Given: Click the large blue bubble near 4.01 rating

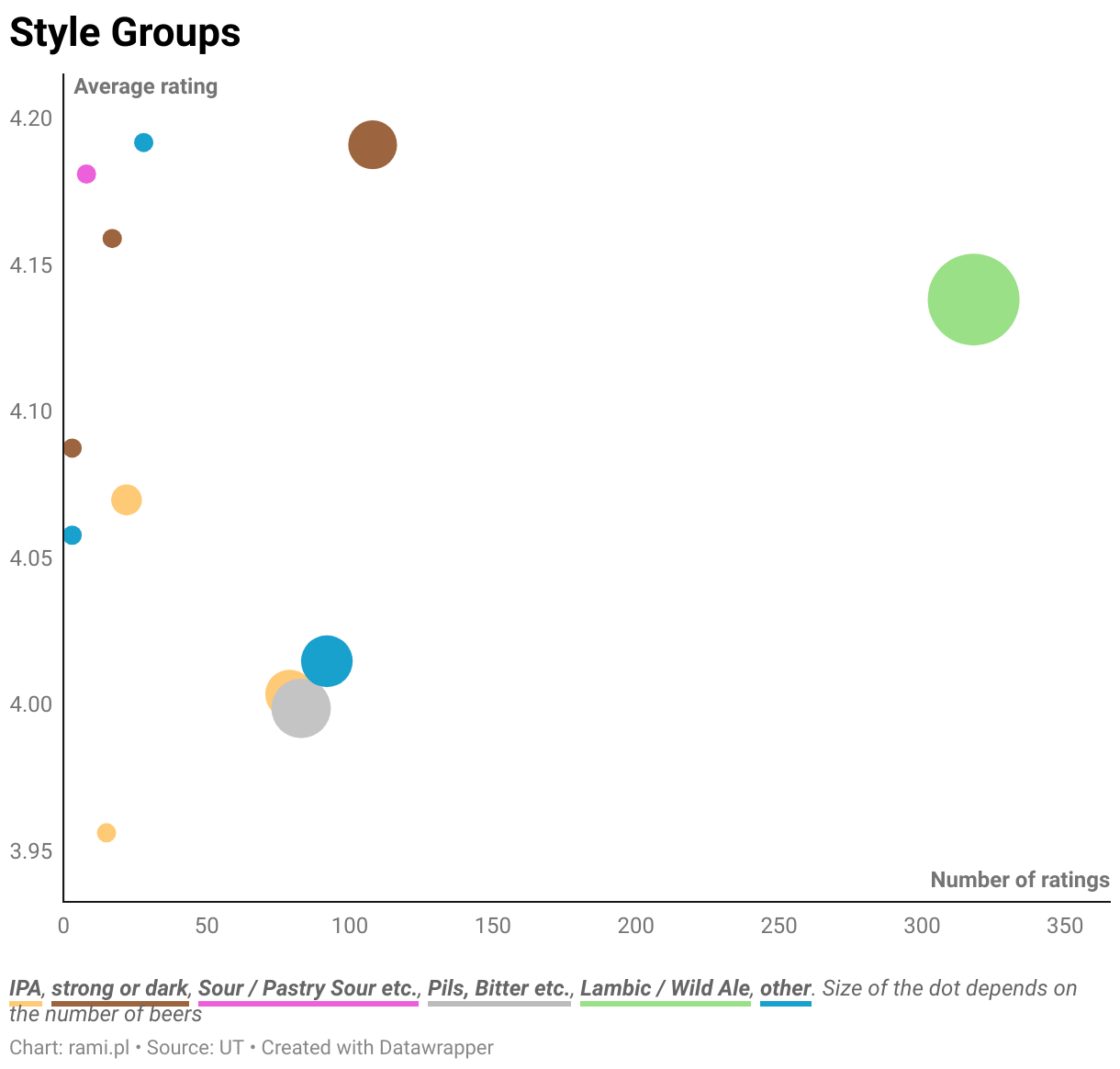Looking at the screenshot, I should 327,661.
